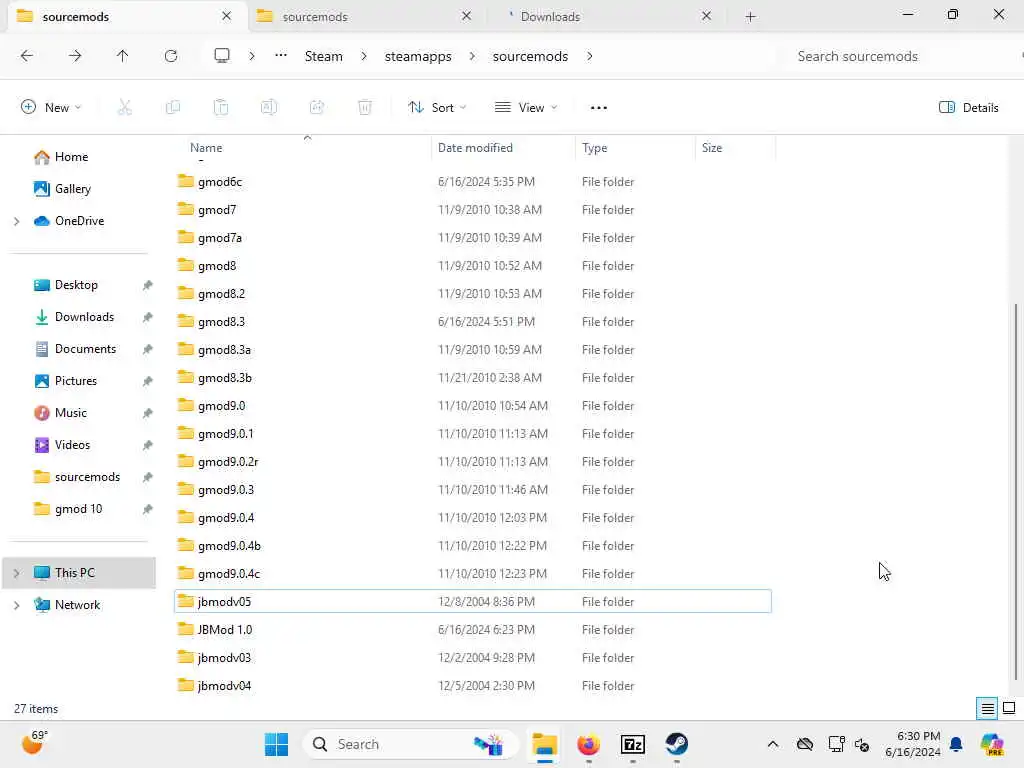Open Home in the navigation pane

tap(71, 157)
